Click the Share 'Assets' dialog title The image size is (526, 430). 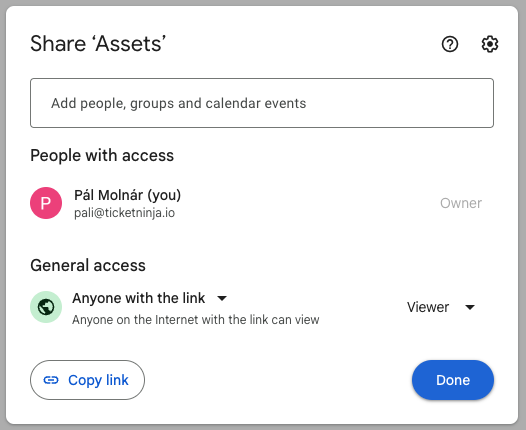pyautogui.click(x=98, y=44)
